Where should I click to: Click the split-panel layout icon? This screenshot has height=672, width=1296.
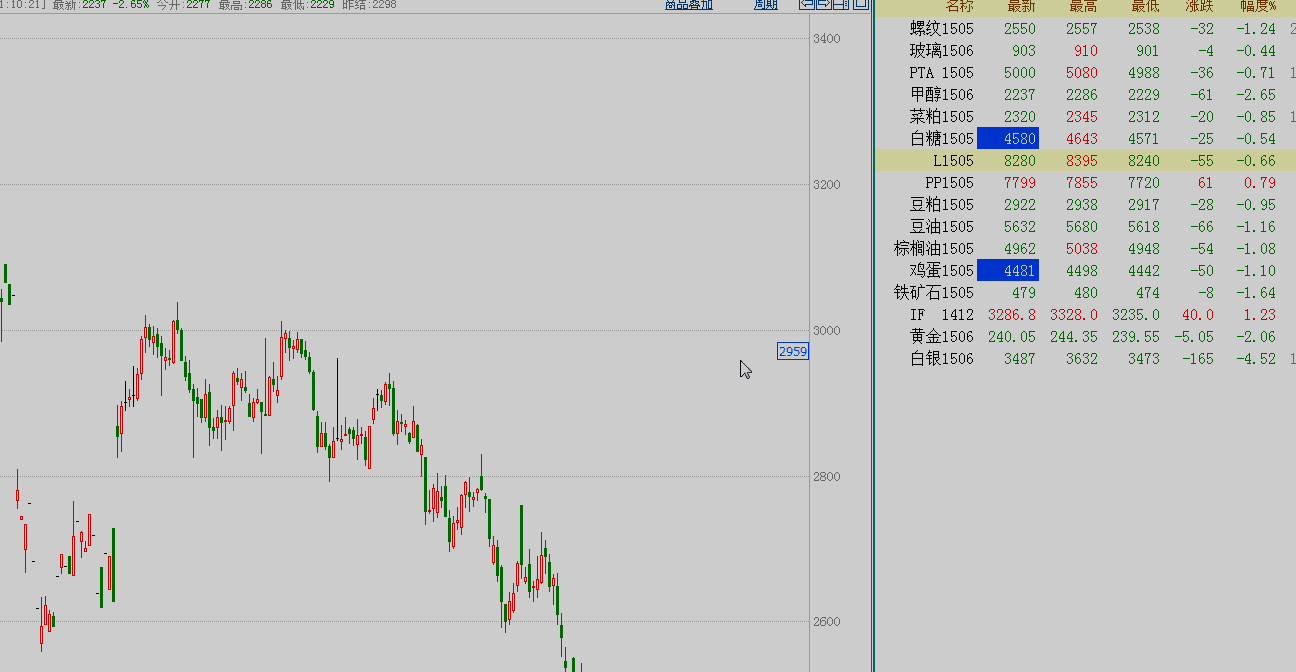(840, 4)
